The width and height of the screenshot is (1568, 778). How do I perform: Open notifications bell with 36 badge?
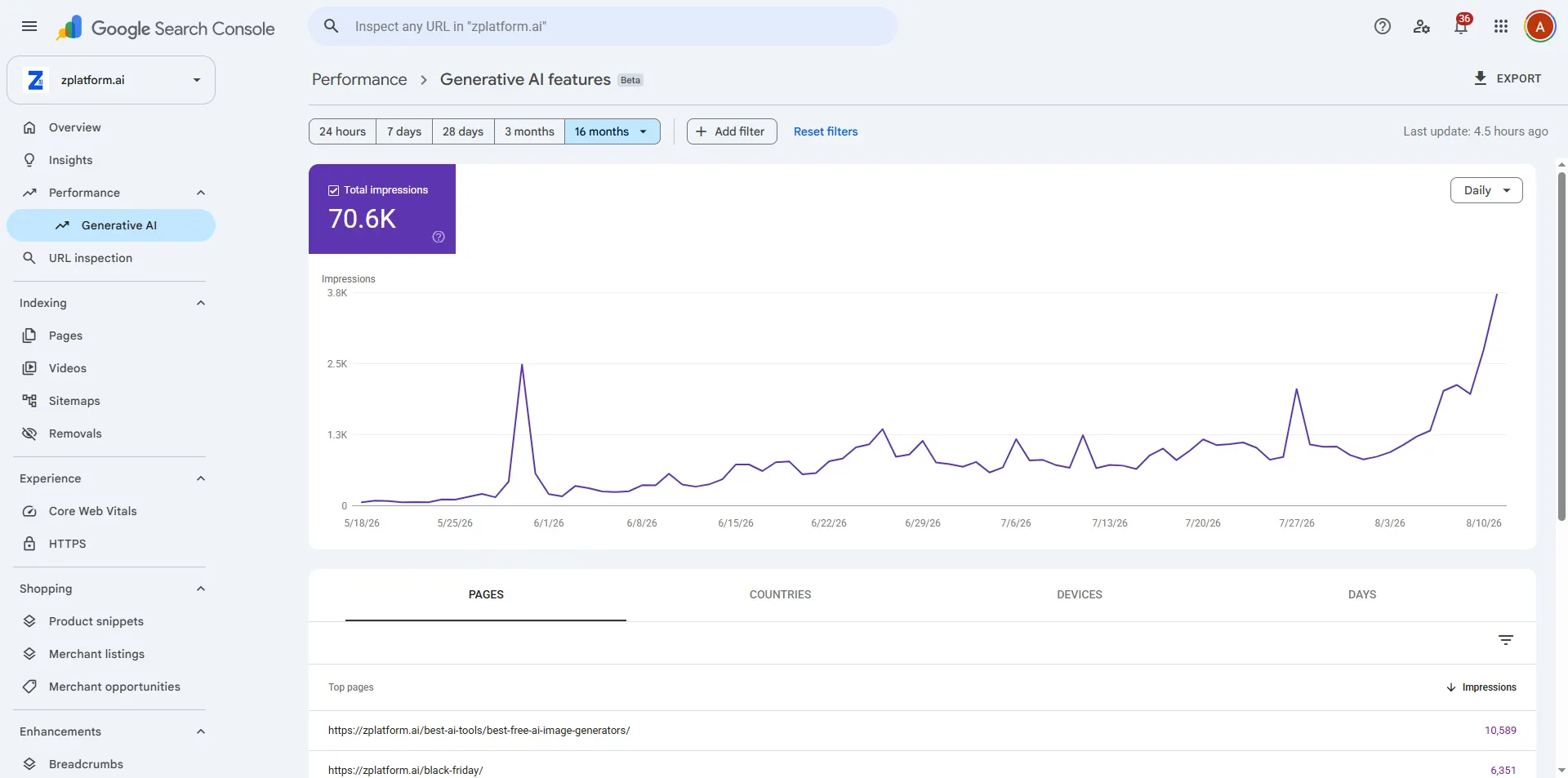[1461, 25]
